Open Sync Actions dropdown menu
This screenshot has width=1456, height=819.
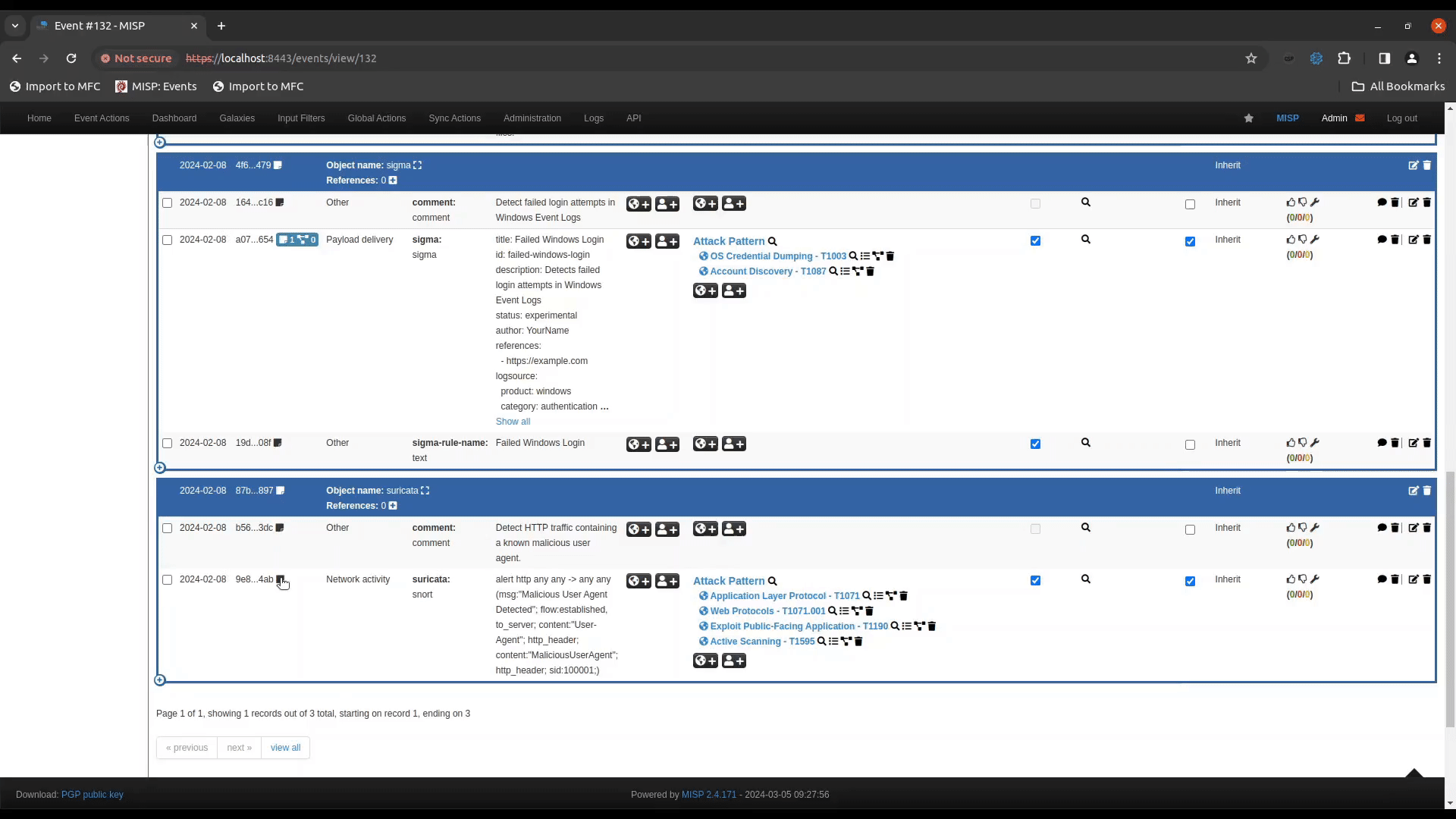coord(454,118)
